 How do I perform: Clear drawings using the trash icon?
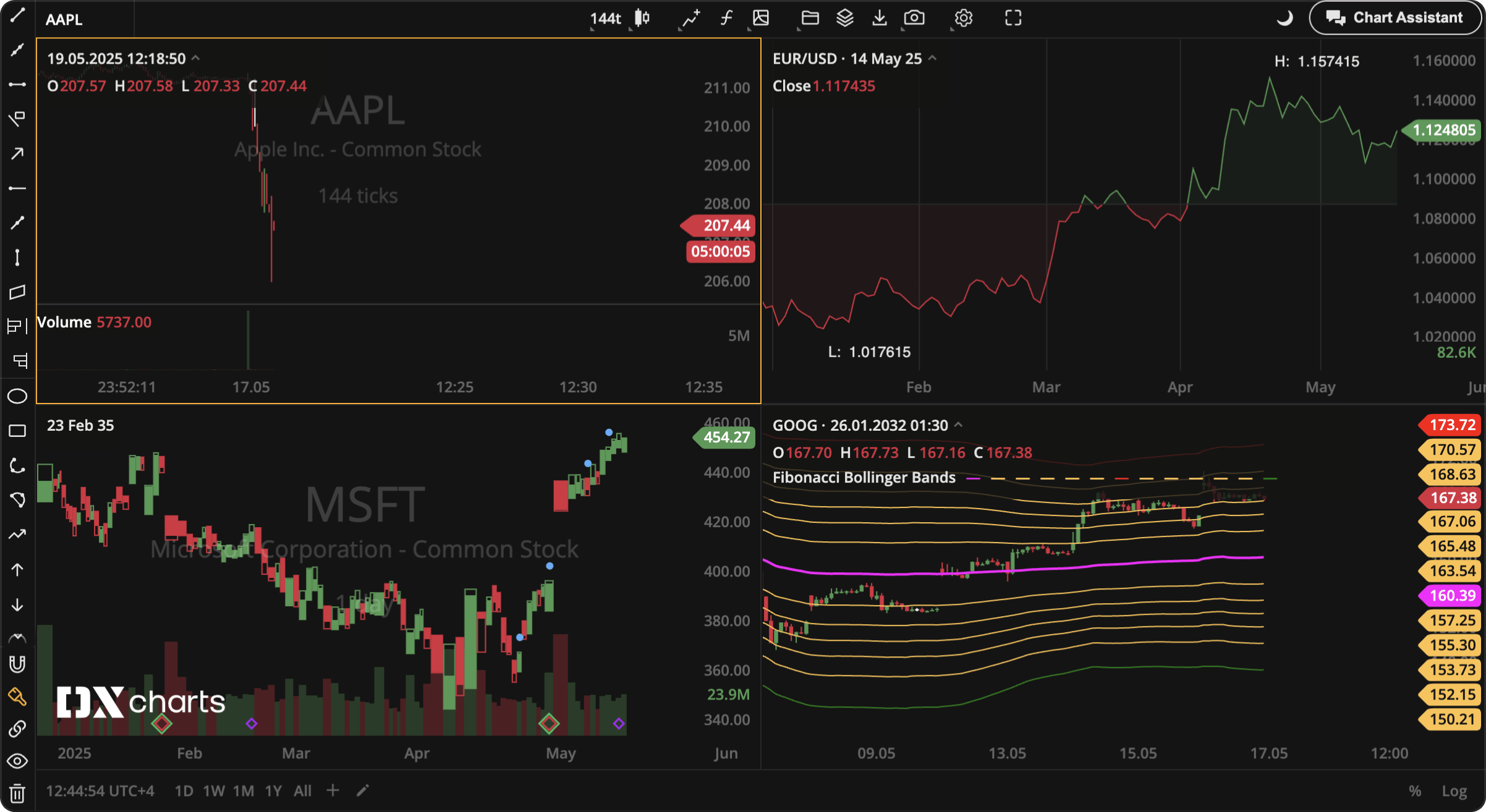pos(17,792)
